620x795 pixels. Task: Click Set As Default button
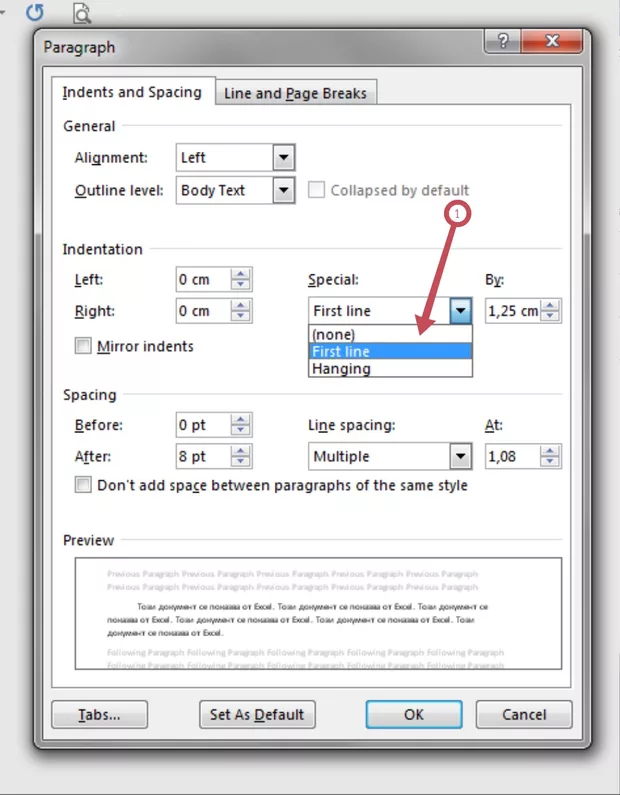coord(257,714)
